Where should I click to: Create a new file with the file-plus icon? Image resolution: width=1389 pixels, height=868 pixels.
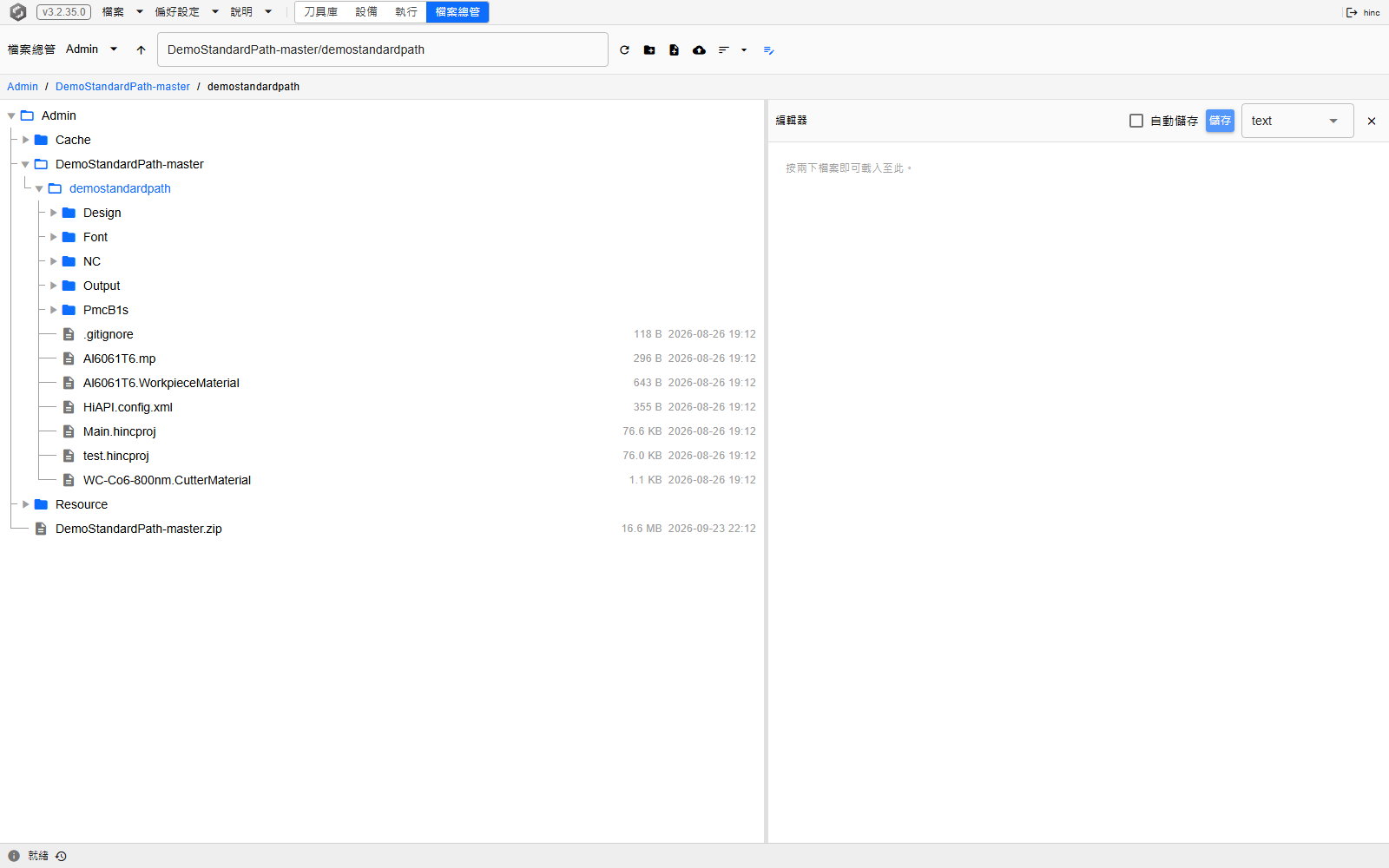674,50
